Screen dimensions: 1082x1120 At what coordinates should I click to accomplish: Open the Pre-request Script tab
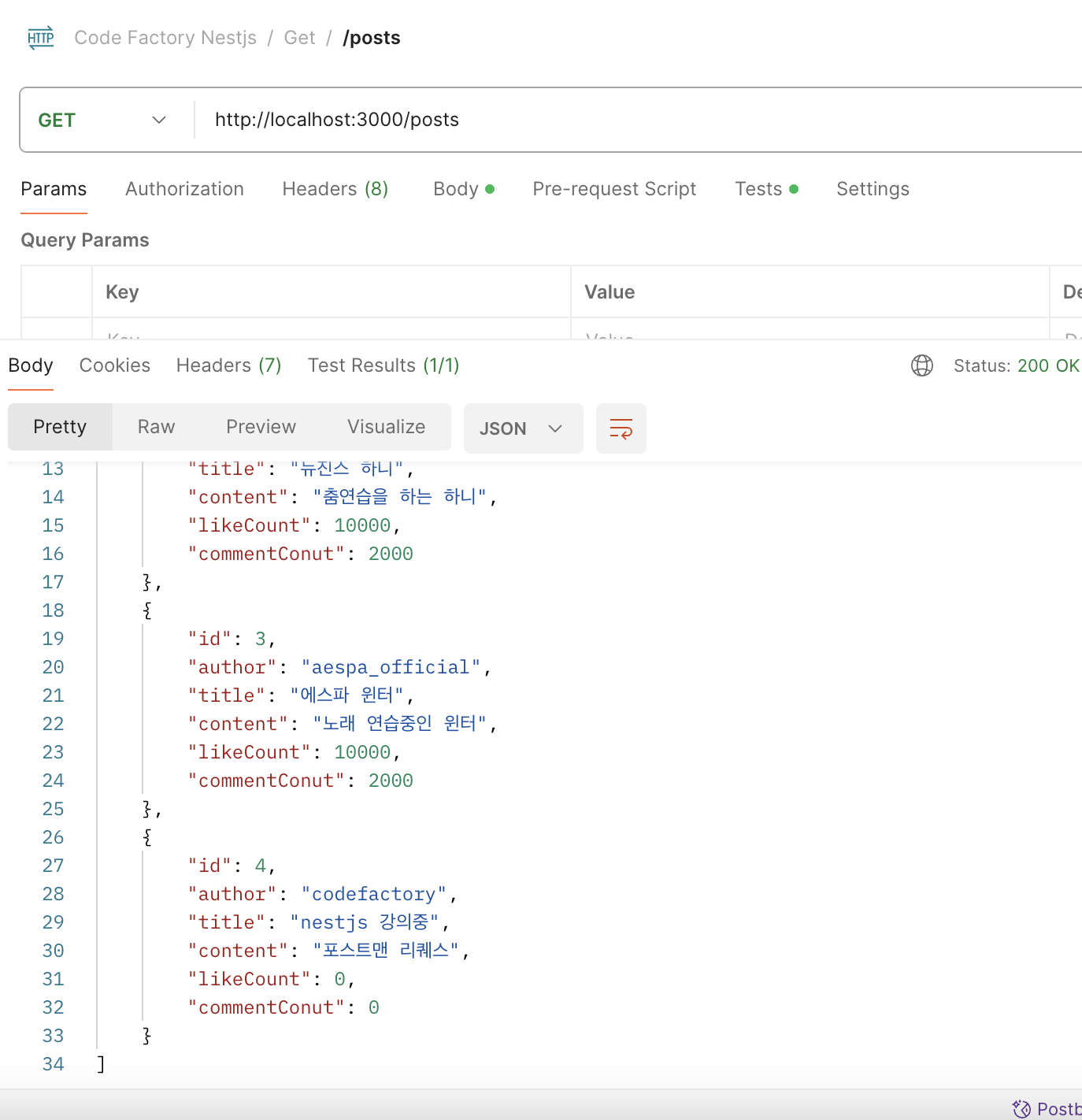(614, 189)
